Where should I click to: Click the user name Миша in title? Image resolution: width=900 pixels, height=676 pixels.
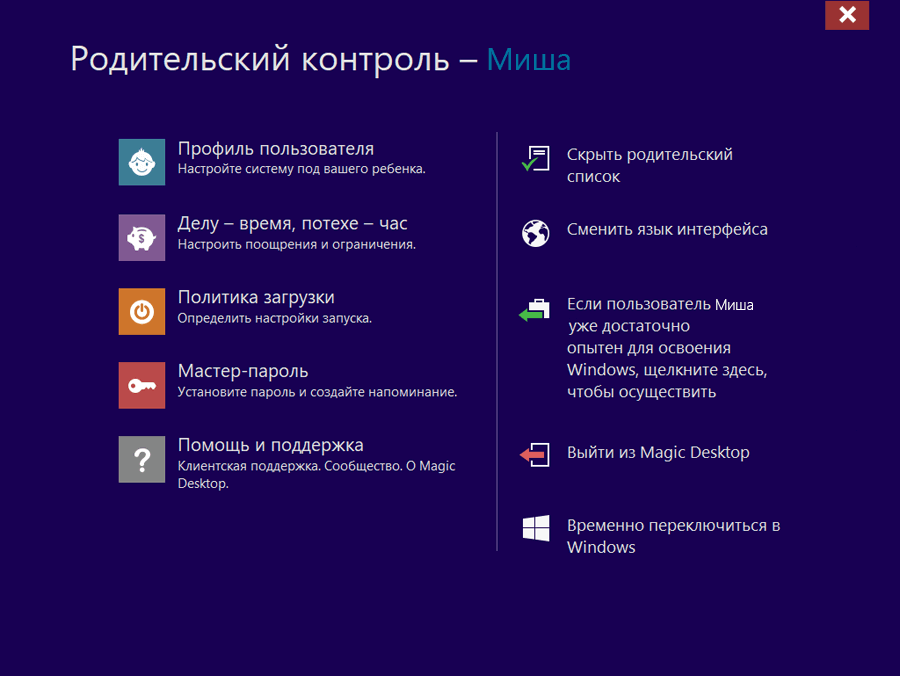point(529,60)
